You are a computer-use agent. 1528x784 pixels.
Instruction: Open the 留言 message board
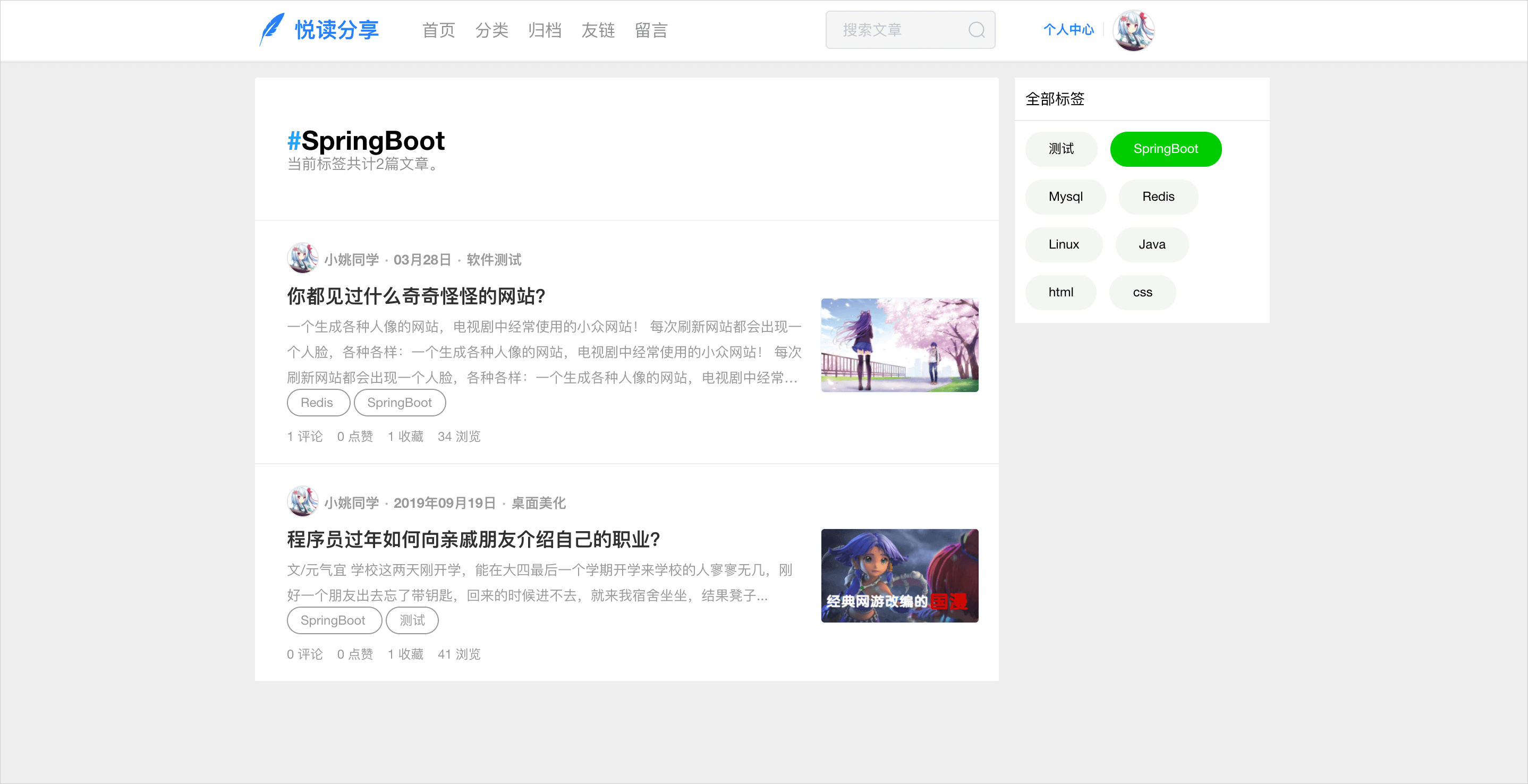tap(651, 30)
